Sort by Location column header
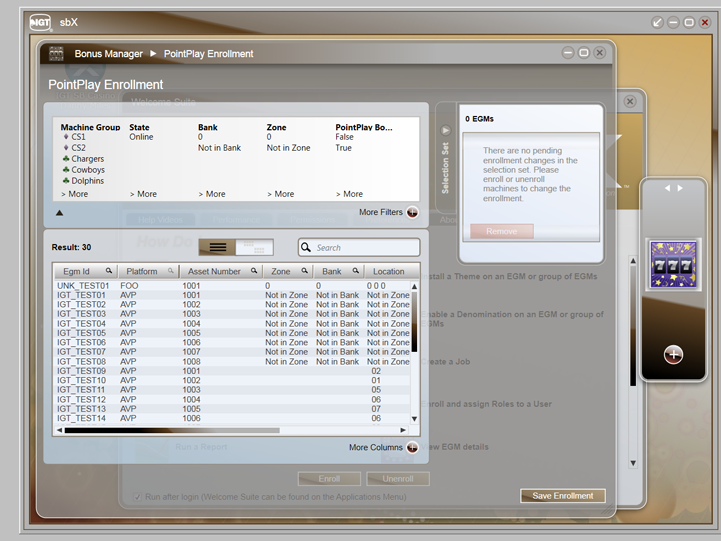The width and height of the screenshot is (721, 541). pyautogui.click(x=389, y=271)
